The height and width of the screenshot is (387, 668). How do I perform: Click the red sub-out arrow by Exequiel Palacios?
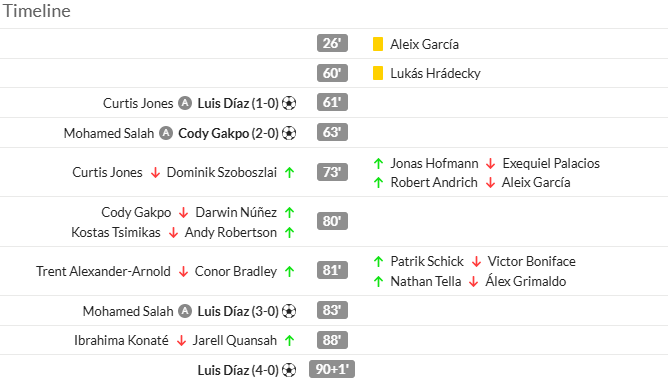click(490, 164)
